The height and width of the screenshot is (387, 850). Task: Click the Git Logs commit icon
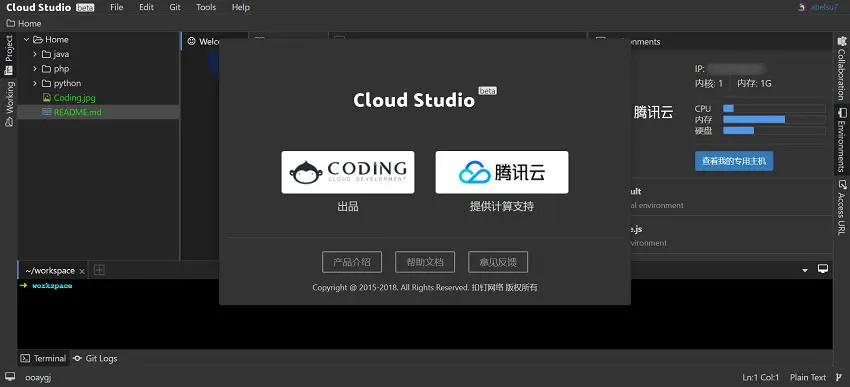tap(78, 358)
